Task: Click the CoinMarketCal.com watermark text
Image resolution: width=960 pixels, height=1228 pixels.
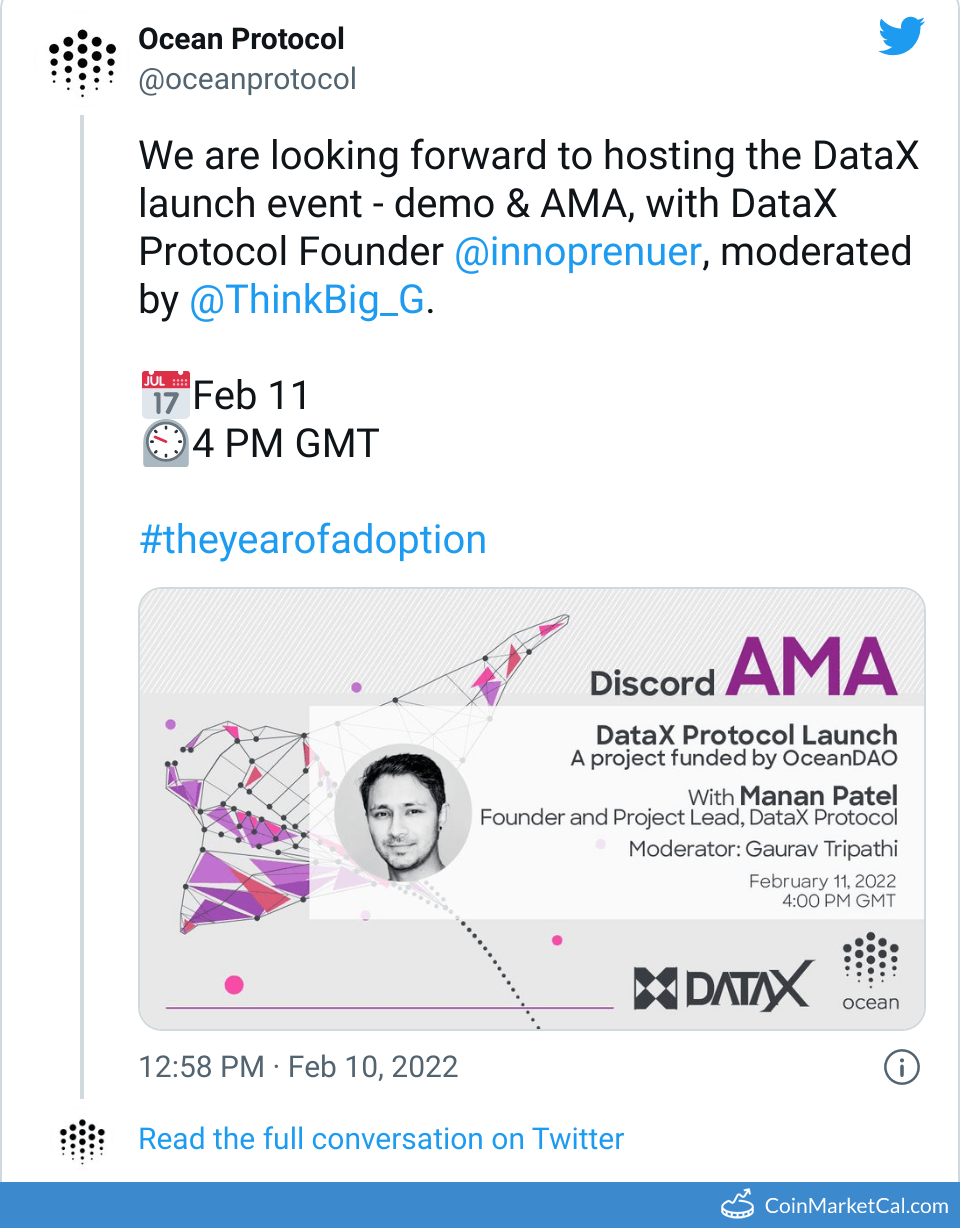Action: [856, 1205]
